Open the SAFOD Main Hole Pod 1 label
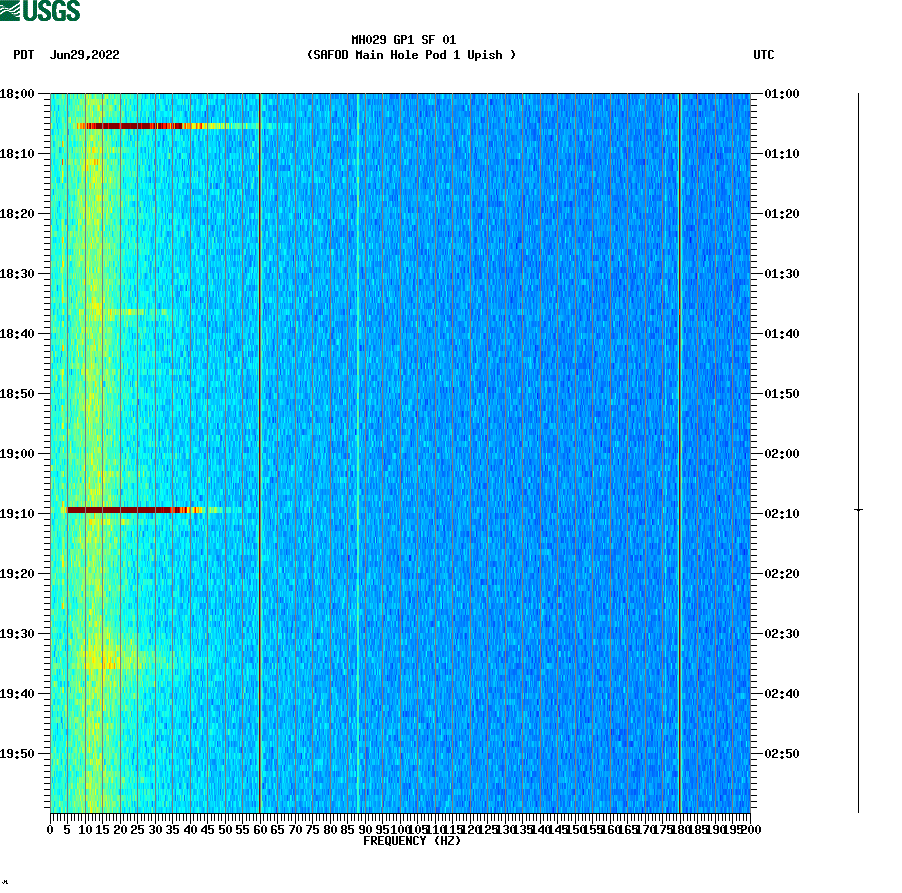 click(x=413, y=56)
